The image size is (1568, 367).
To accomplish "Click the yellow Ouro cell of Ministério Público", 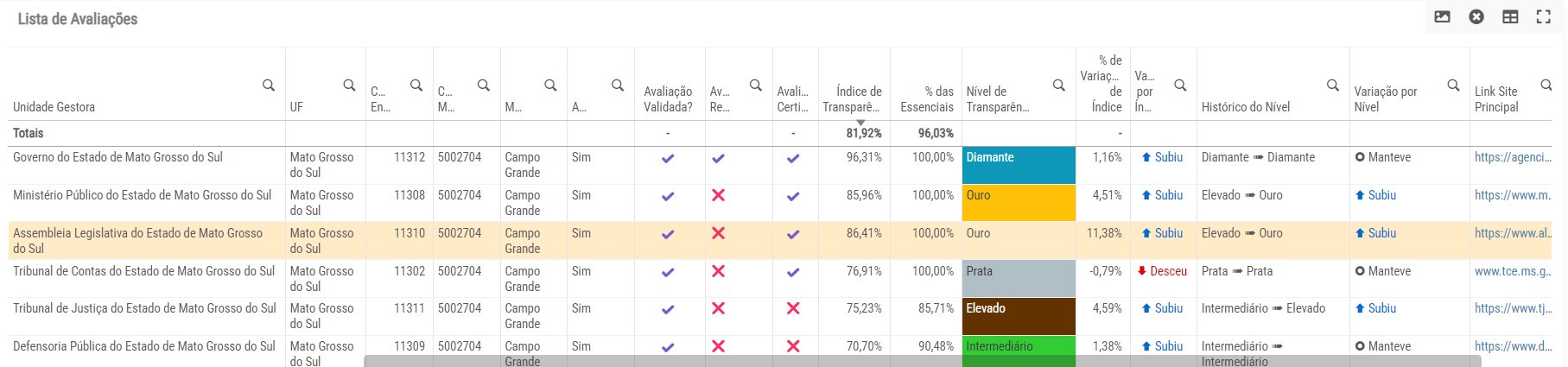I will coord(1018,203).
